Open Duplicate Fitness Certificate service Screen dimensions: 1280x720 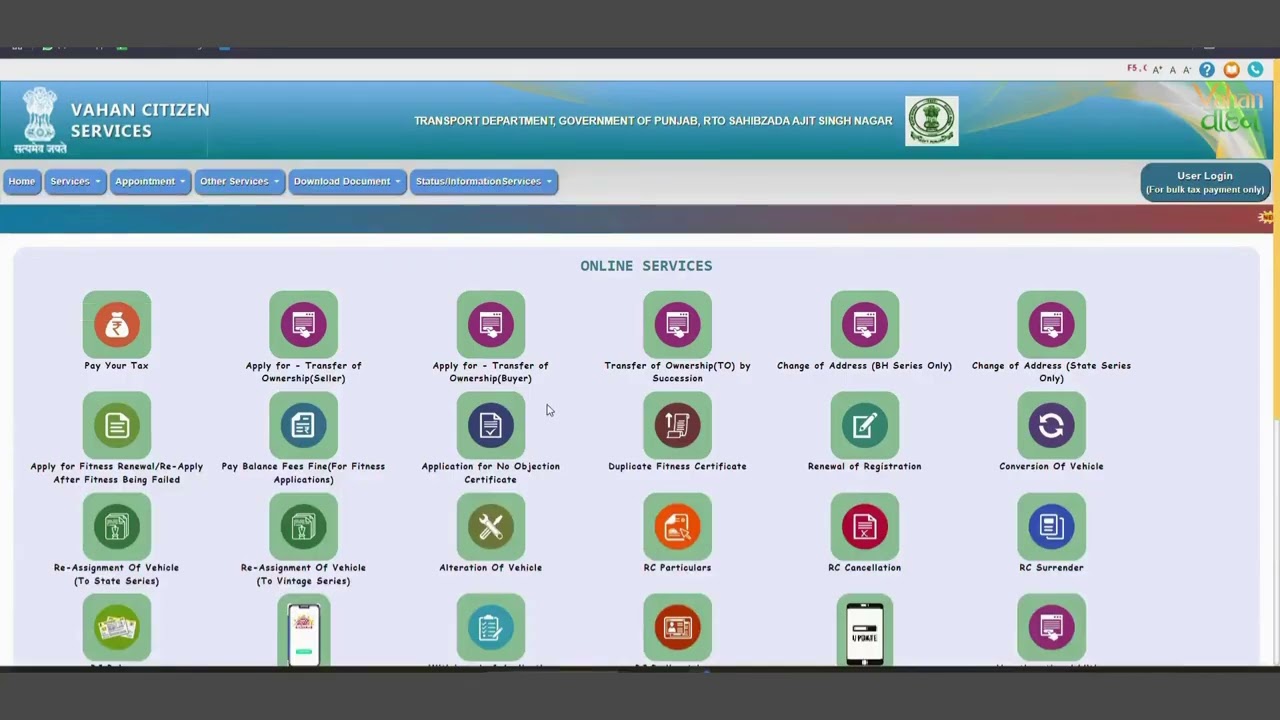pos(677,426)
